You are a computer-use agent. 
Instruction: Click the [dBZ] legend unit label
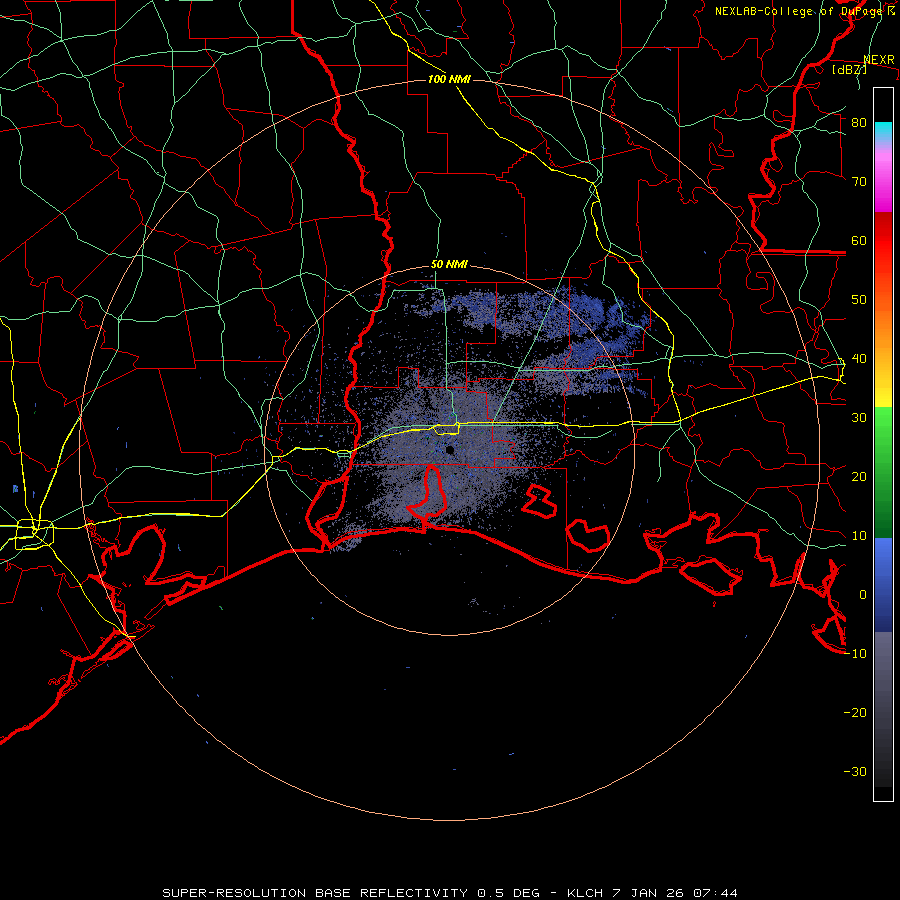click(849, 69)
